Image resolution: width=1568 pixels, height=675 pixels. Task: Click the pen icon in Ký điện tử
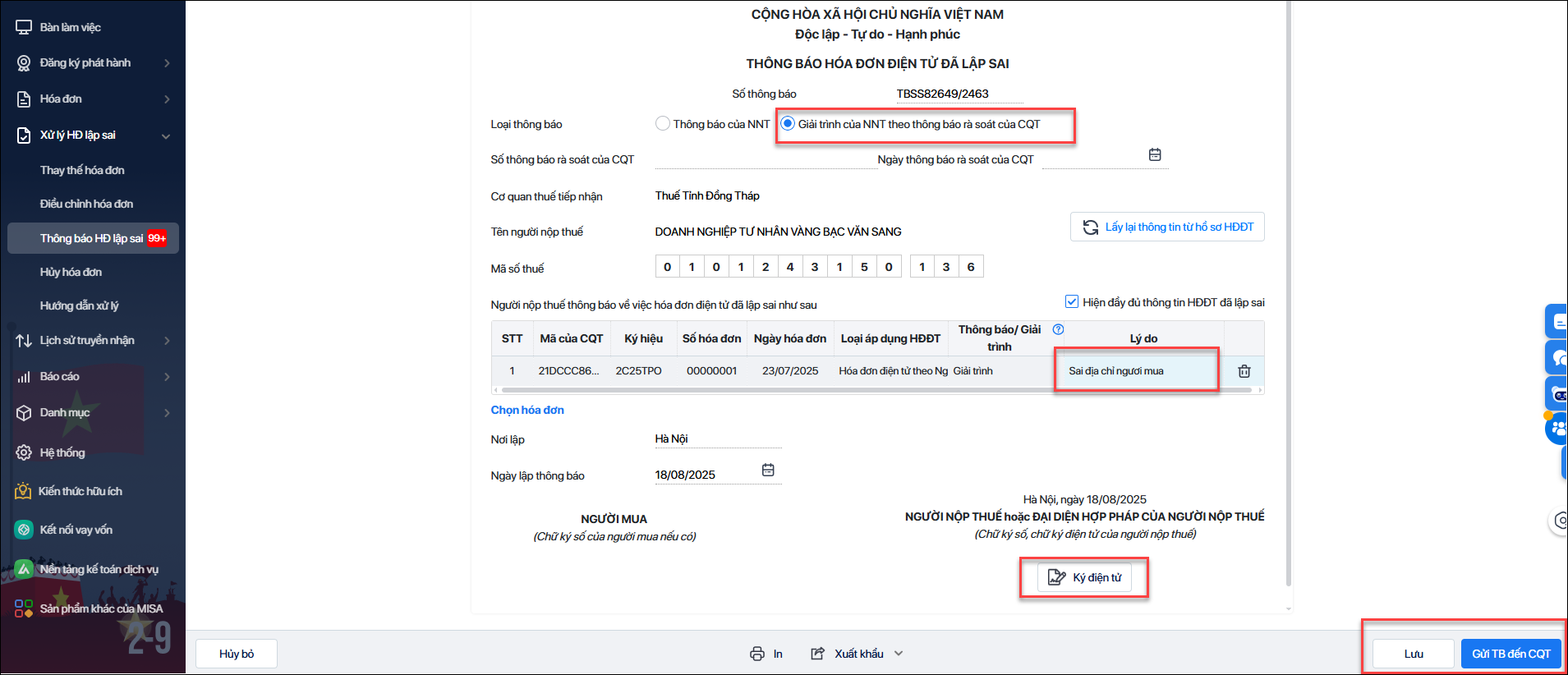1057,577
